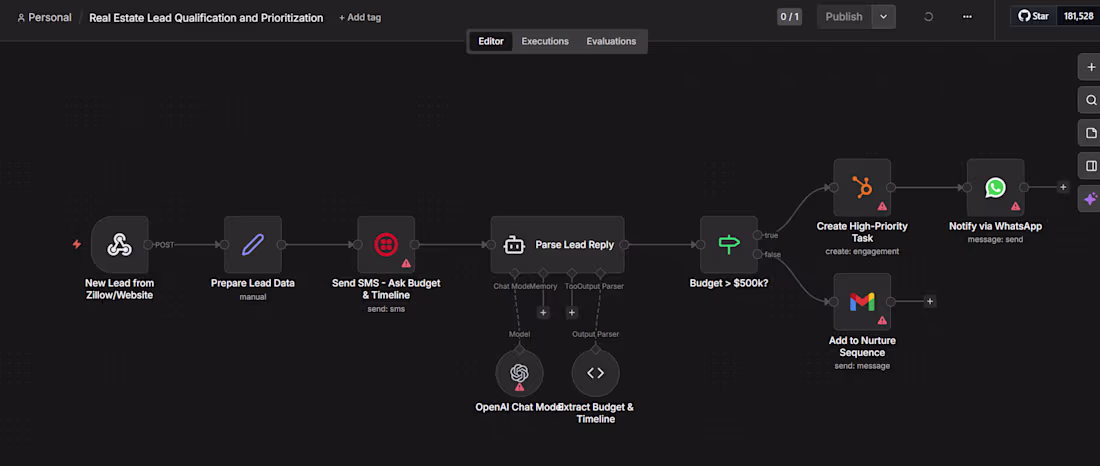Select the OpenAI Chat Model node
This screenshot has height=466, width=1100.
click(x=519, y=373)
